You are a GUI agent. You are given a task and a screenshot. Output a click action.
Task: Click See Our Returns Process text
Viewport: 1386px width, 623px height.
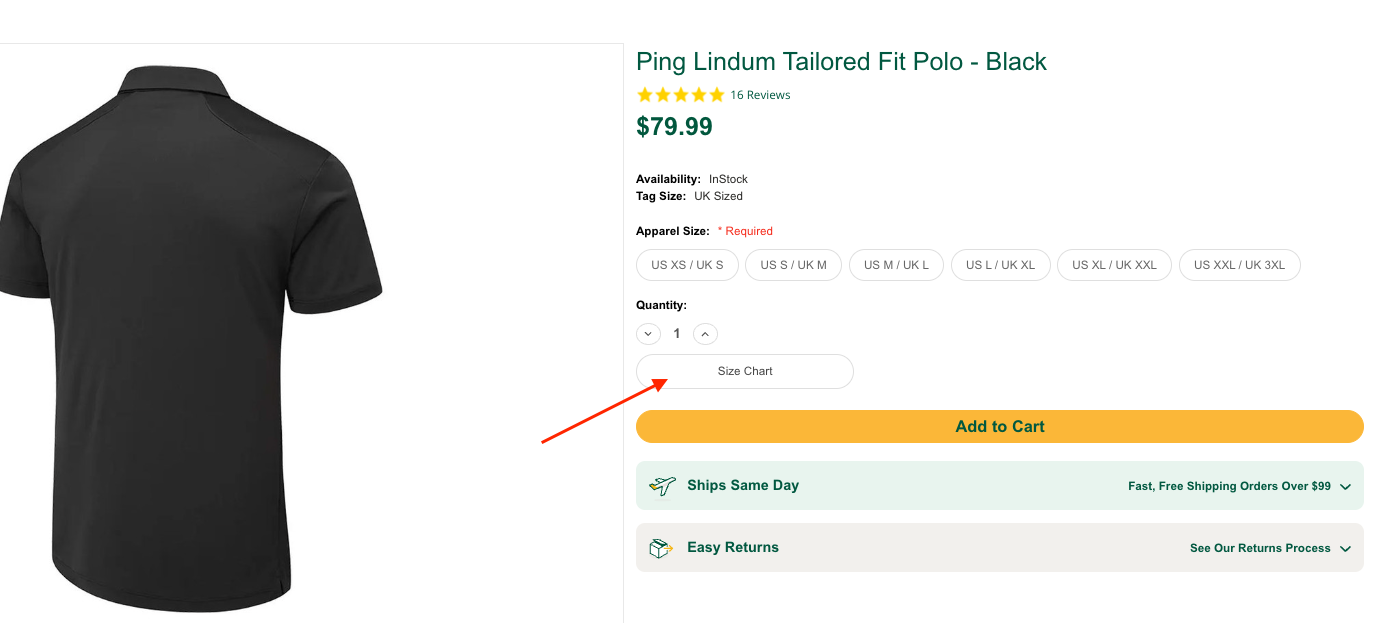(x=1260, y=548)
